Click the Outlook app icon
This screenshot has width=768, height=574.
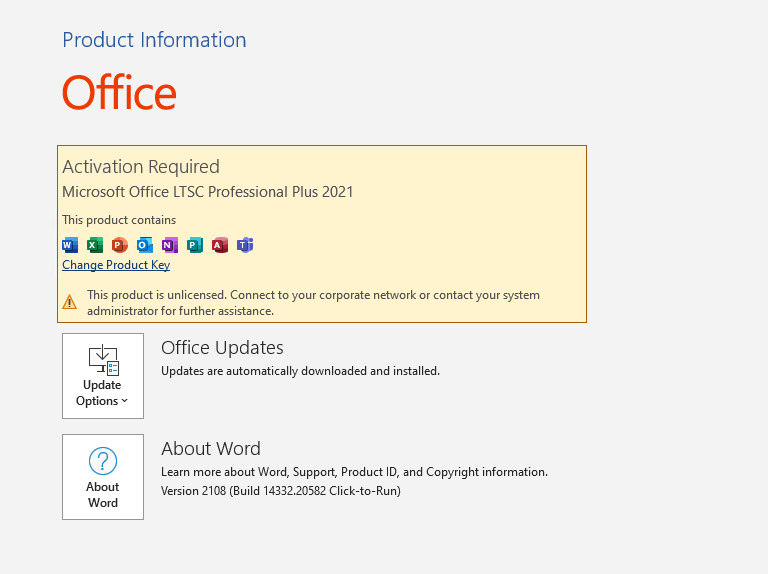(x=144, y=245)
